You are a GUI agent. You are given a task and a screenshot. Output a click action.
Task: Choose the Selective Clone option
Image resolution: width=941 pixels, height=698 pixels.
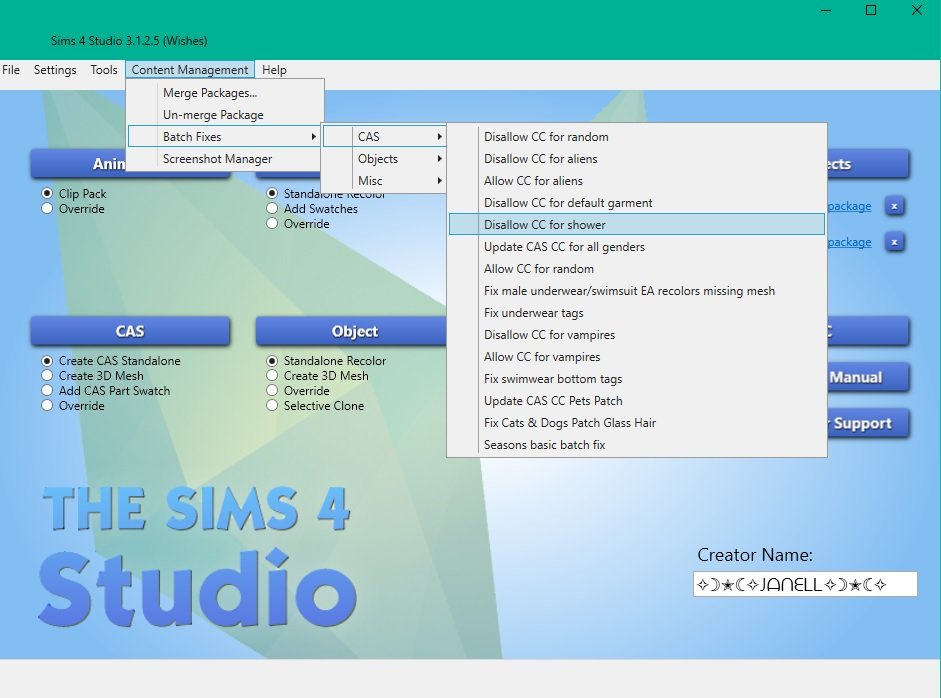point(272,406)
